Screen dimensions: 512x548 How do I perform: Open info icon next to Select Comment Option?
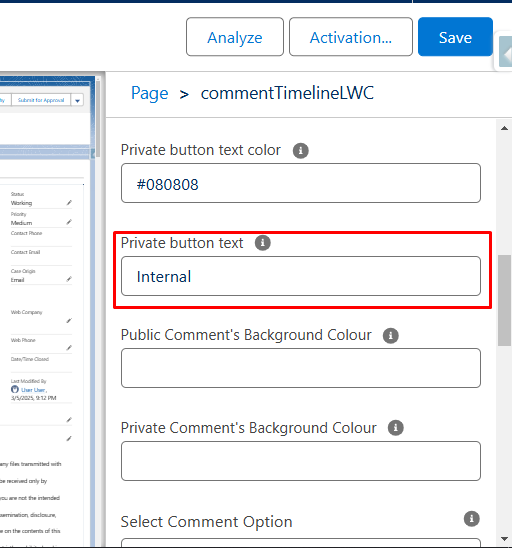(471, 519)
